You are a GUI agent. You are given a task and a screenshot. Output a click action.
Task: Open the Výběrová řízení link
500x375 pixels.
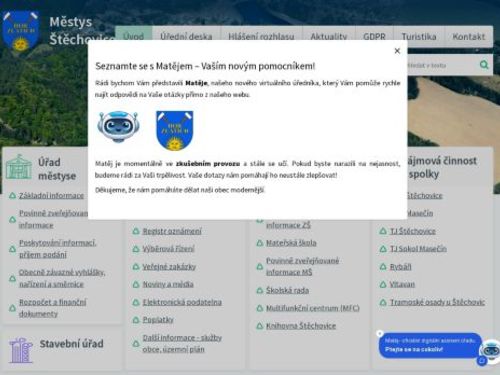coord(168,249)
